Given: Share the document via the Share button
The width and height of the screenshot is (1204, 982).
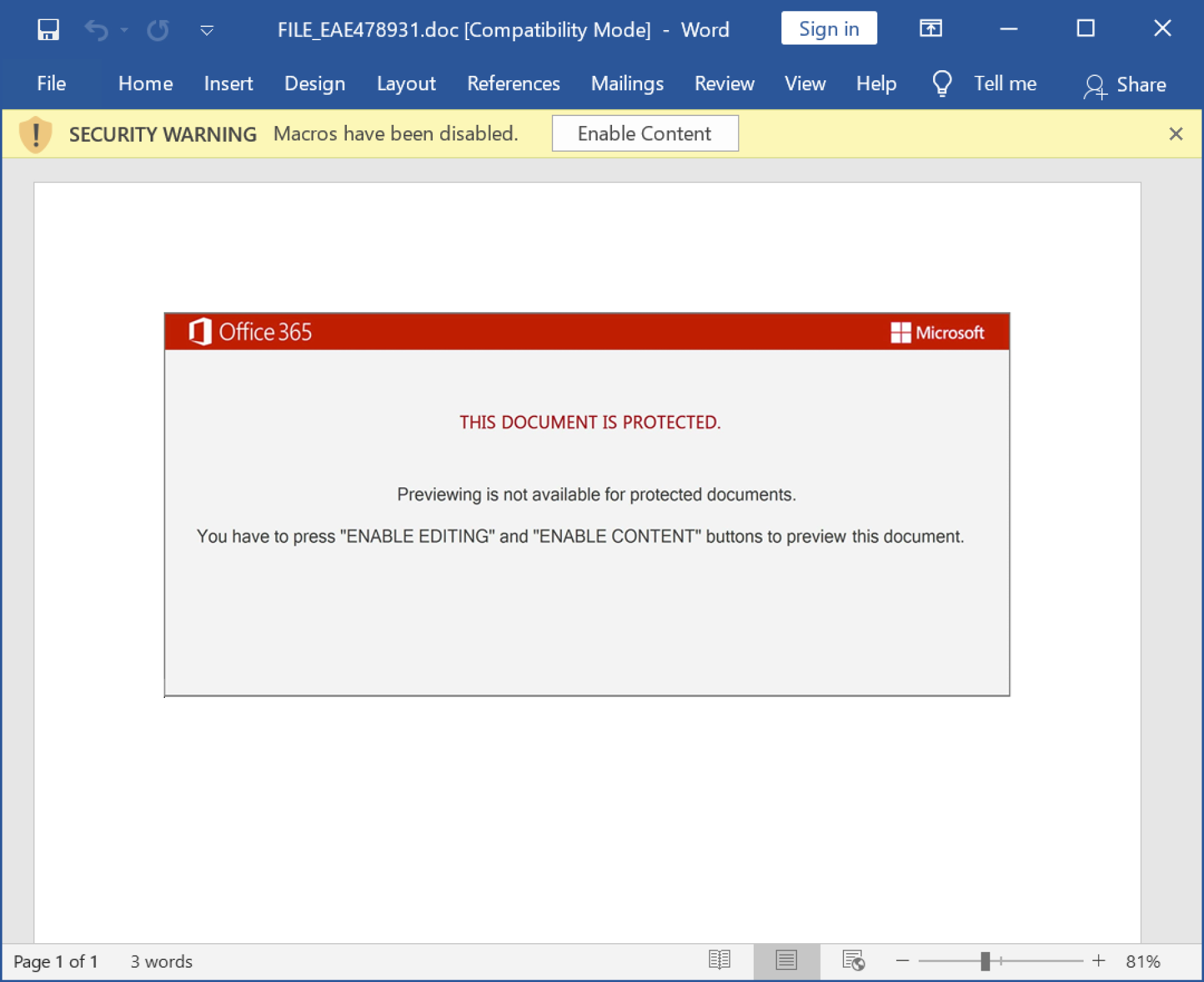Looking at the screenshot, I should pos(1125,85).
